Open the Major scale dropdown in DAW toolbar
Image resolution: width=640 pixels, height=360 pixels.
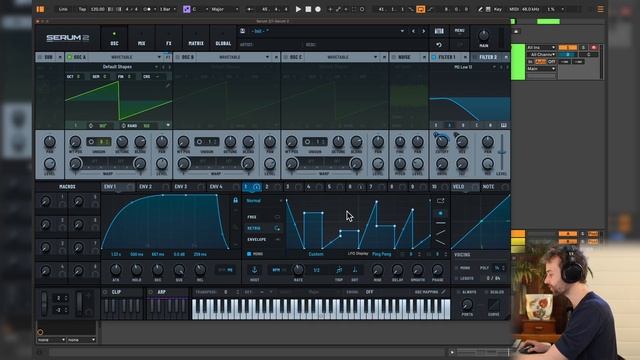click(224, 9)
